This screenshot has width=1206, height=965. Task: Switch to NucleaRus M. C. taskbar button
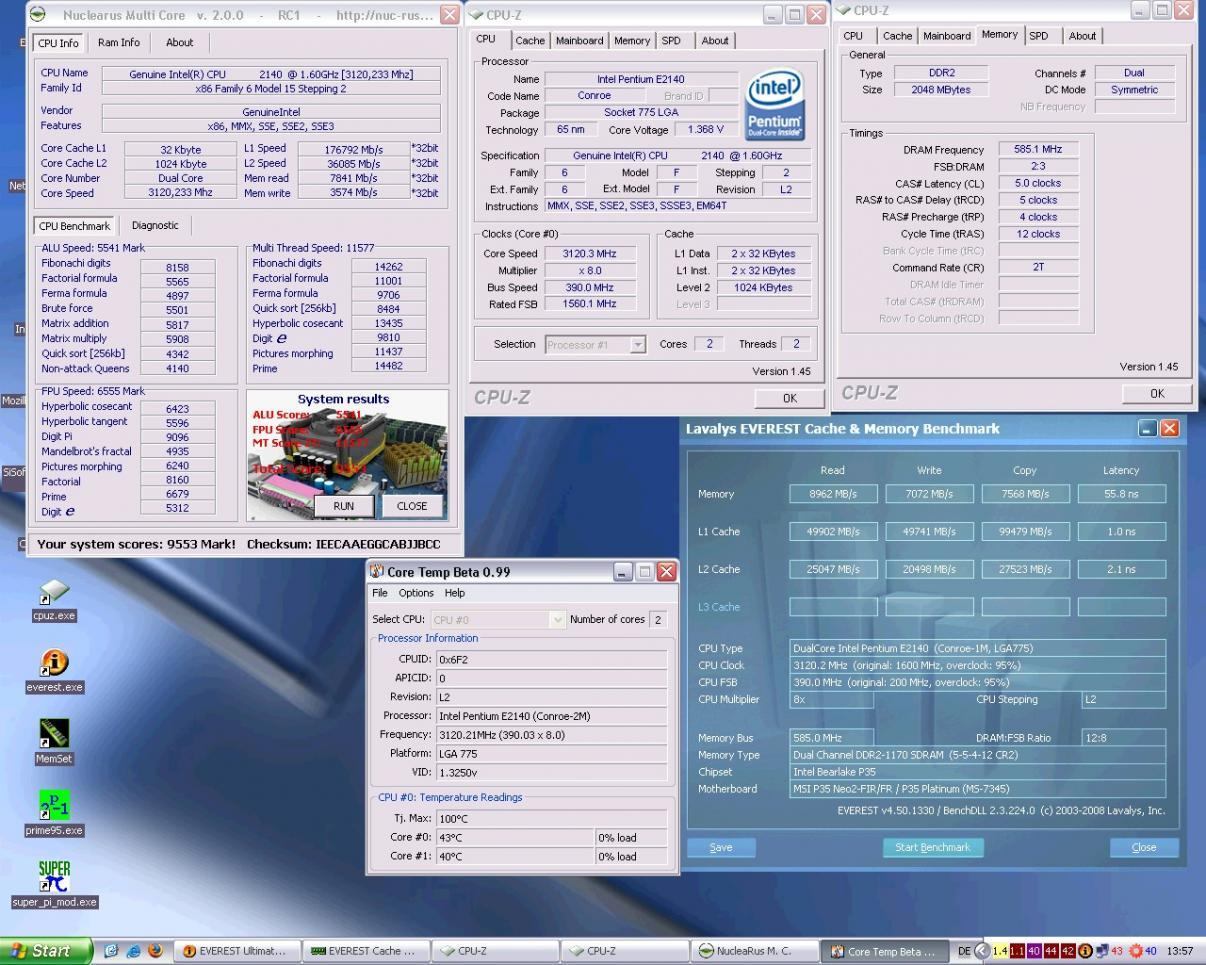pos(755,951)
